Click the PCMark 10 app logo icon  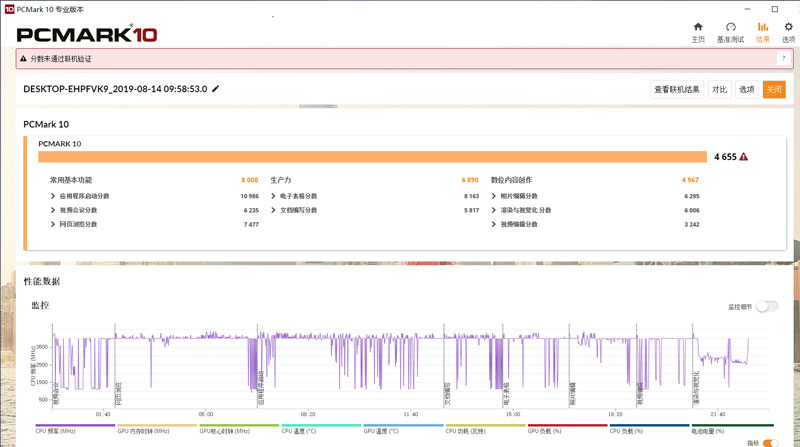pyautogui.click(x=9, y=9)
